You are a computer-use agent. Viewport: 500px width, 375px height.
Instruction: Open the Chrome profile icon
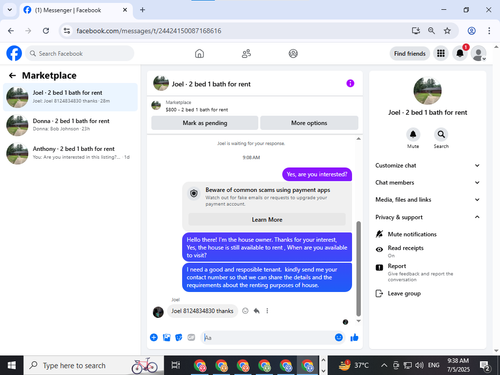tap(471, 31)
